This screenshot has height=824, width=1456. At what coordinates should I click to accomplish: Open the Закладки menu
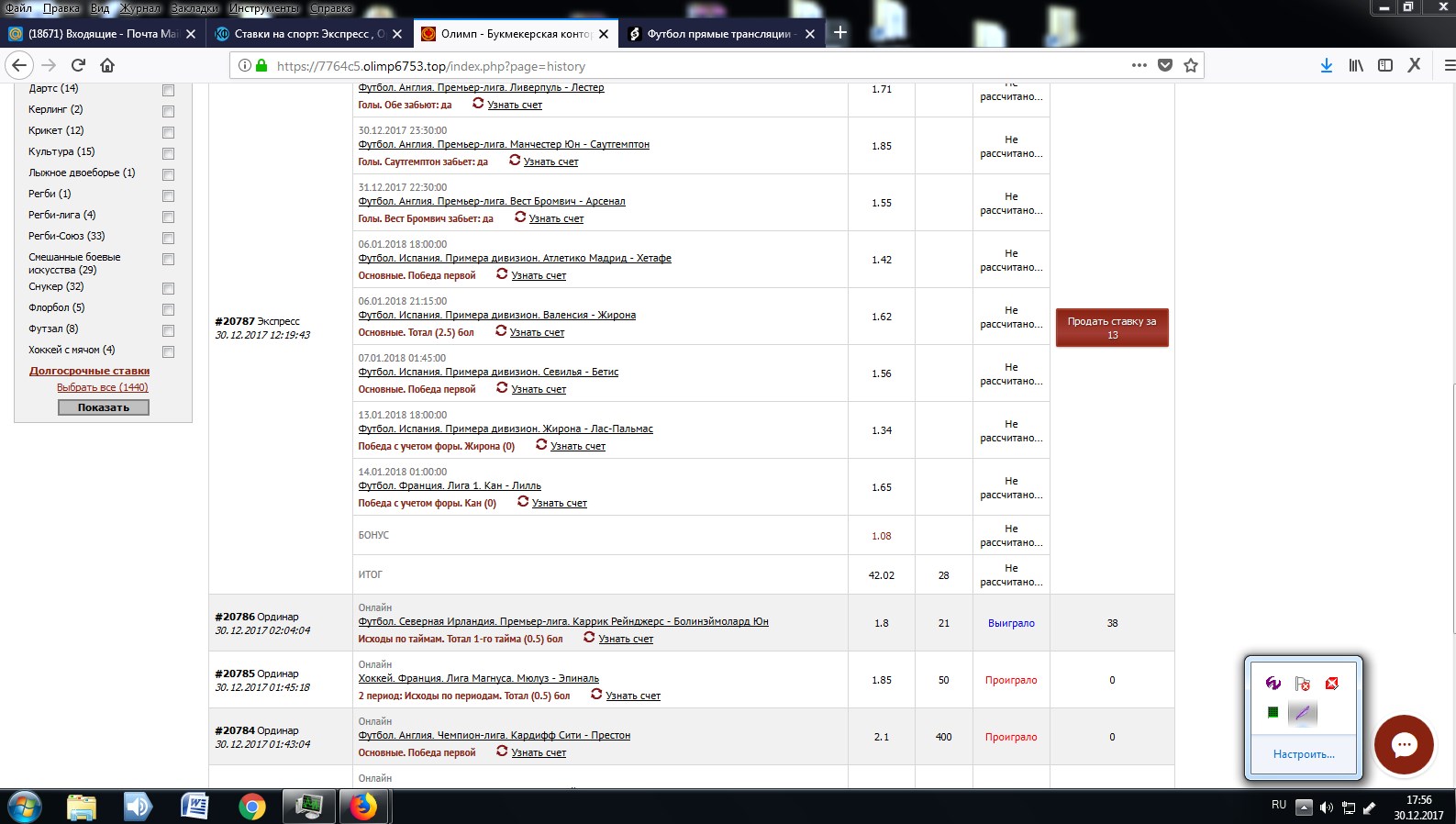click(195, 7)
